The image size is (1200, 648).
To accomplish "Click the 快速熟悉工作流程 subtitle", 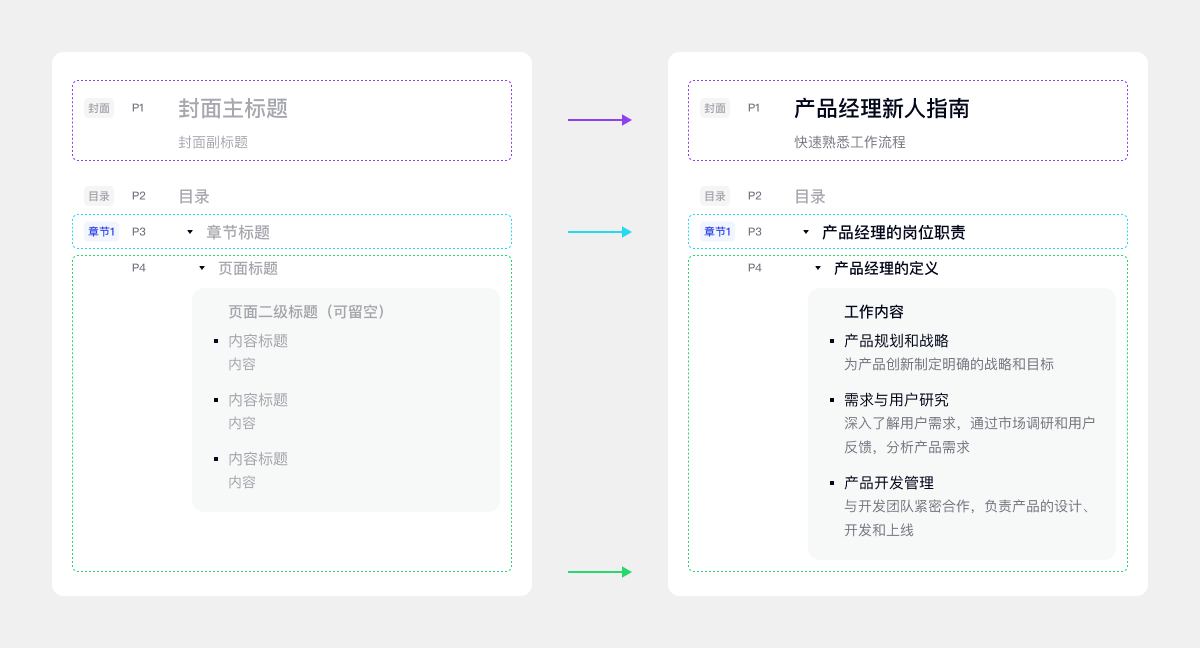I will [849, 142].
